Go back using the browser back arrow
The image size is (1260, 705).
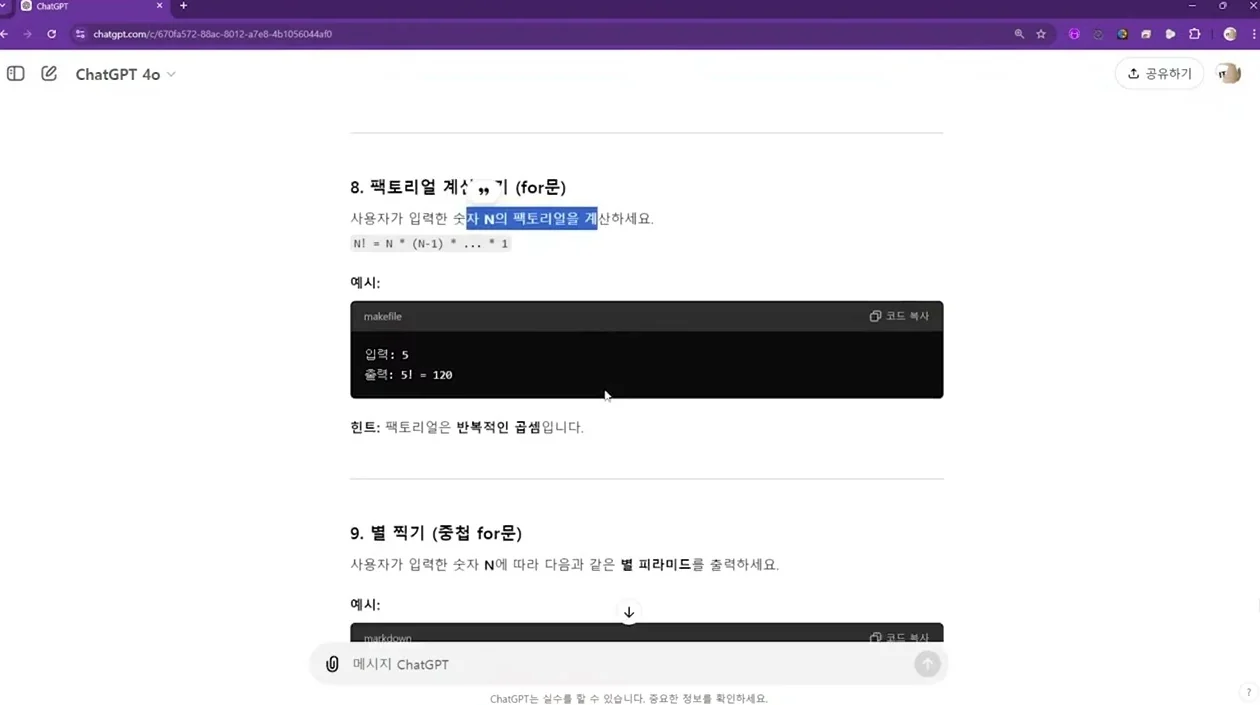(5, 34)
